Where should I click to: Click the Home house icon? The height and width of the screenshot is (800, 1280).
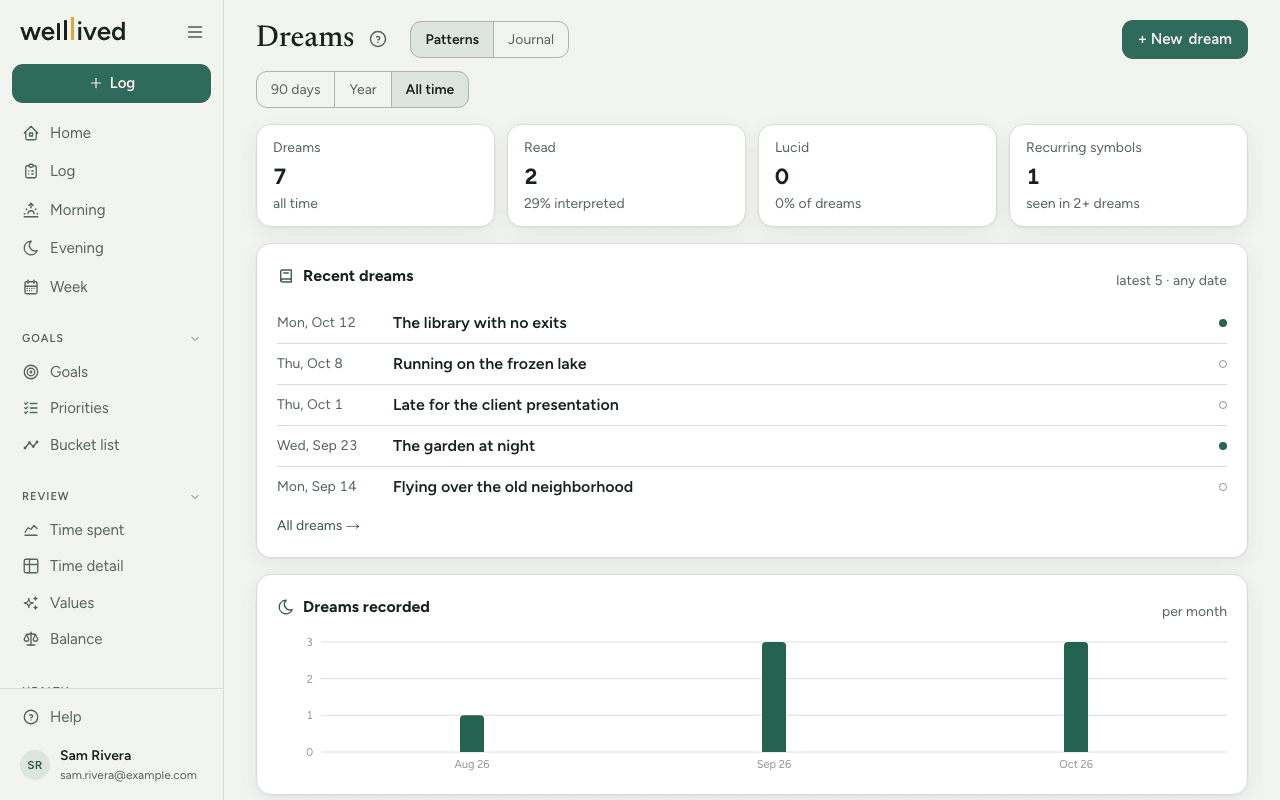click(x=31, y=133)
